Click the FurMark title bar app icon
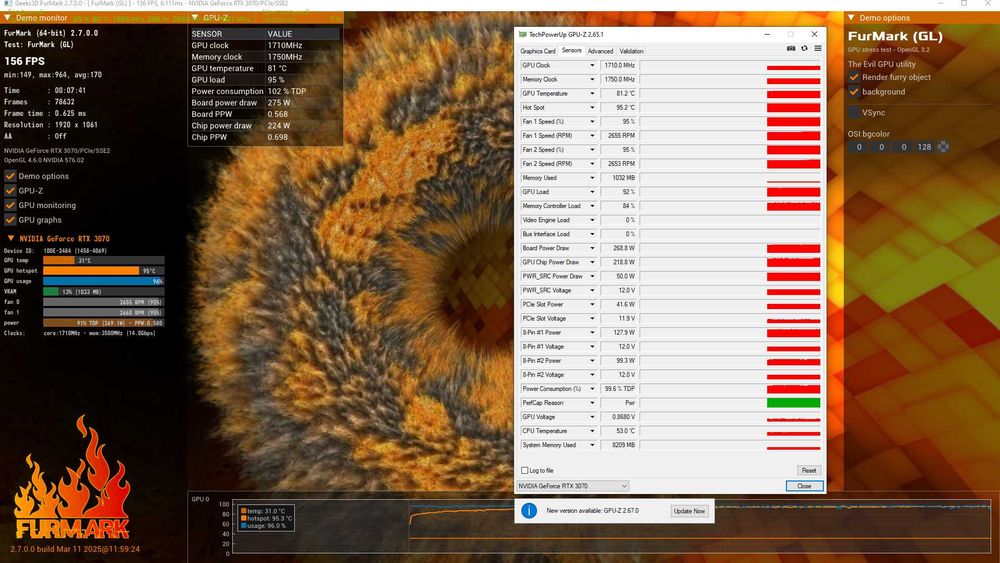Viewport: 1000px width, 563px height. tap(8, 3)
